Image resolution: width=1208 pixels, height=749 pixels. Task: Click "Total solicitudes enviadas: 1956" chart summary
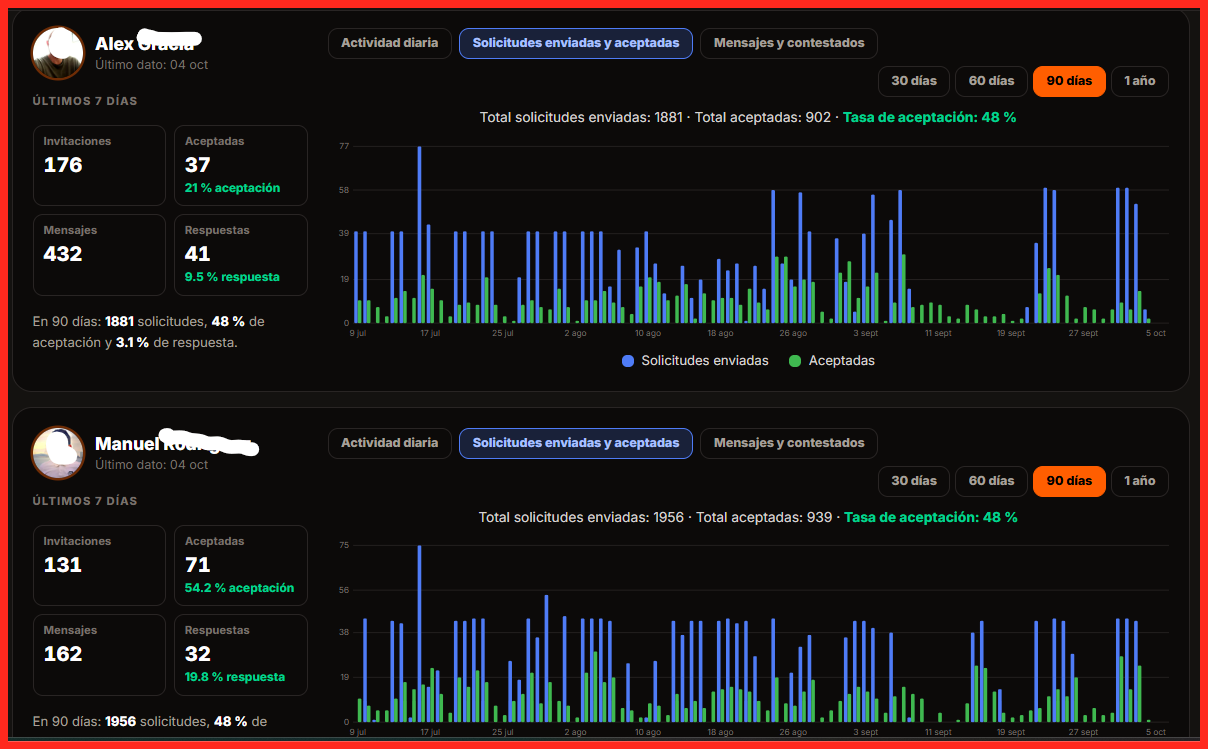click(581, 517)
